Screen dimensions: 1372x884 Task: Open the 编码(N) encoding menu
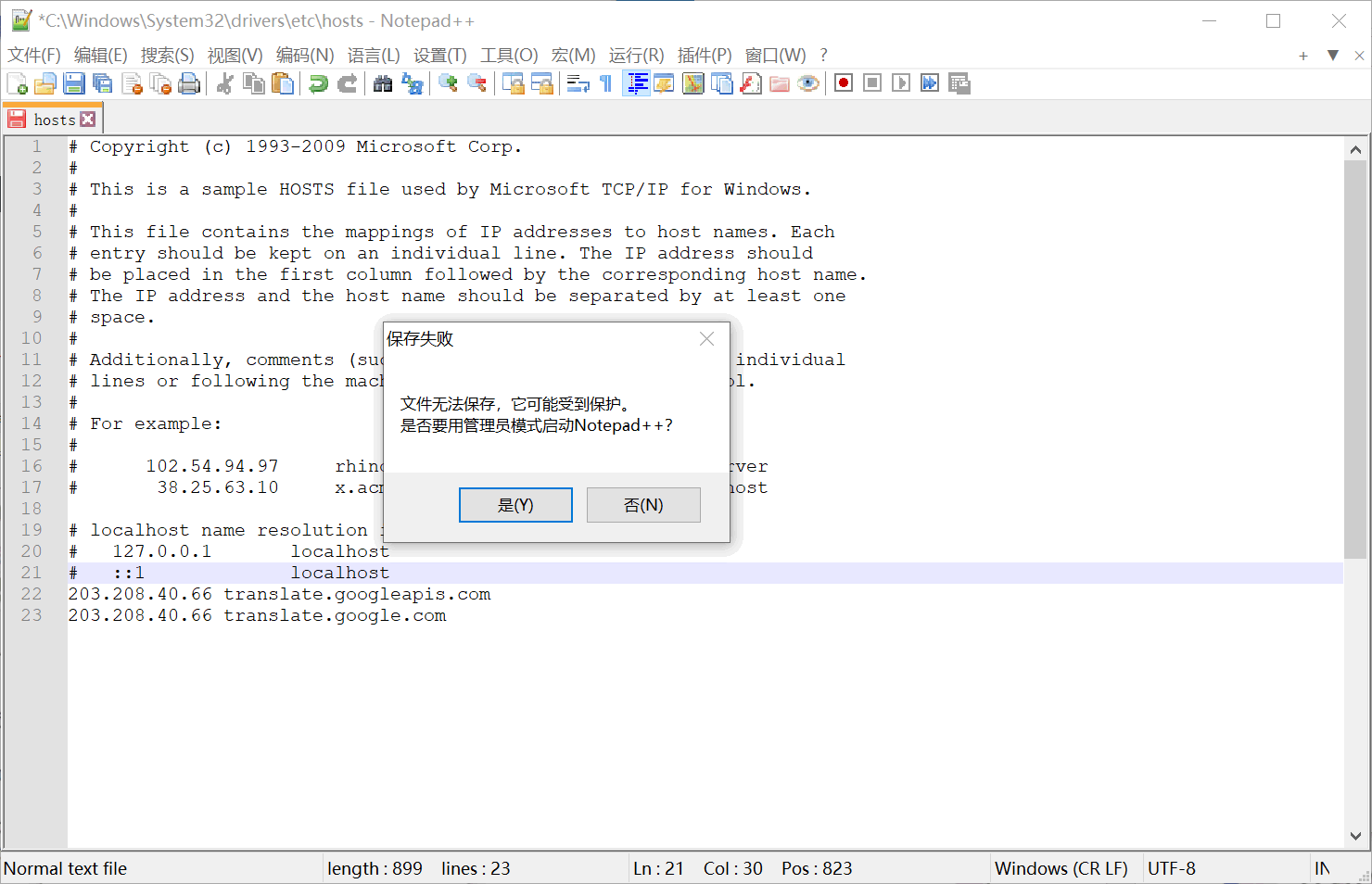pos(305,56)
